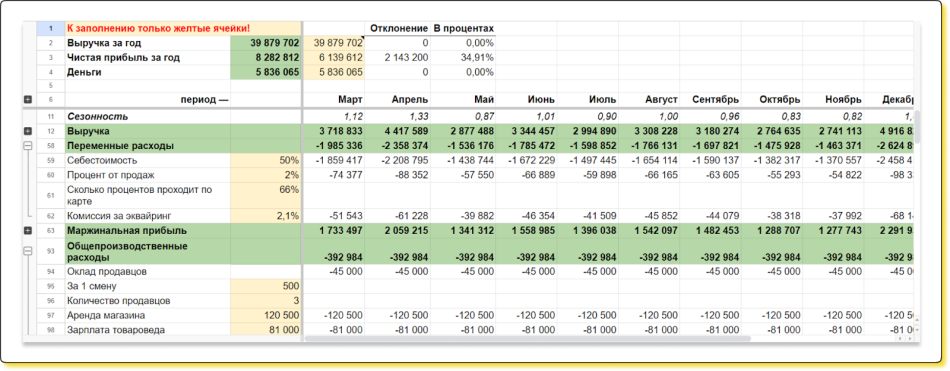Expand the Выручка row group plus icon

click(28, 131)
